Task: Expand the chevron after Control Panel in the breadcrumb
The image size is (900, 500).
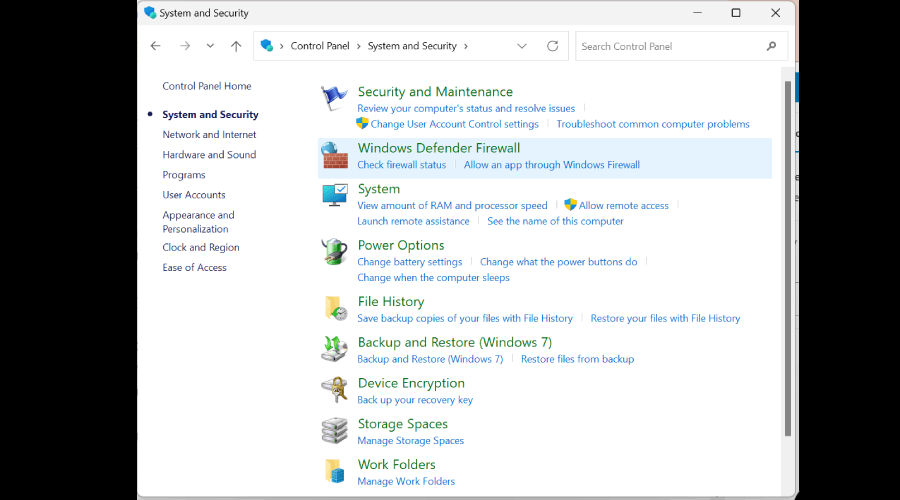Action: click(359, 46)
